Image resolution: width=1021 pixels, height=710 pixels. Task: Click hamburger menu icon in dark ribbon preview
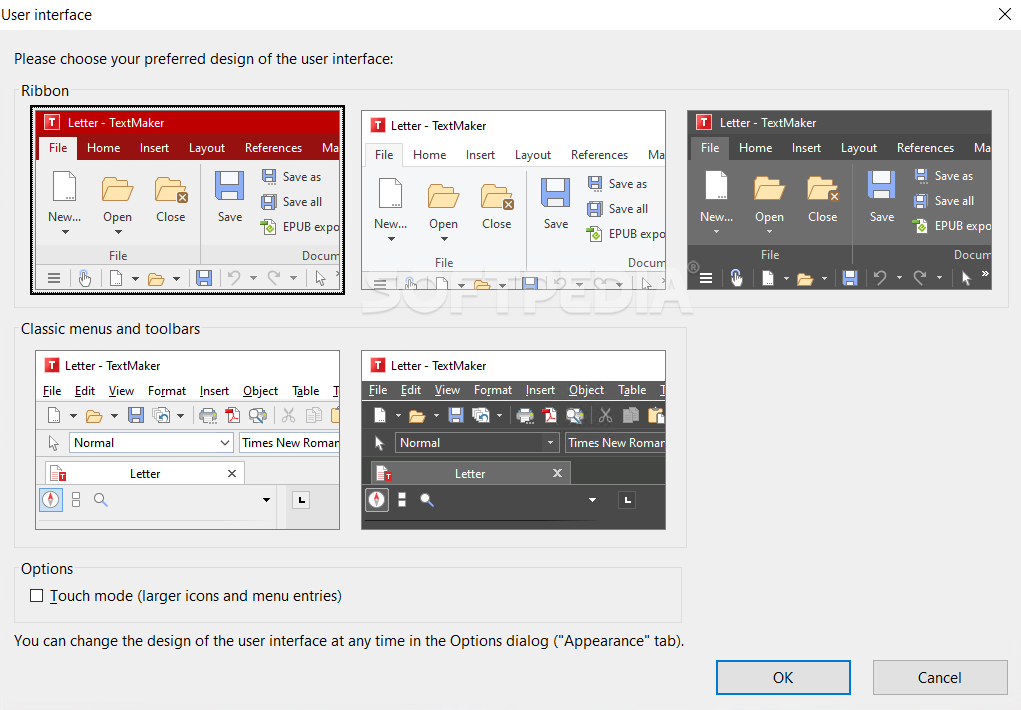706,279
